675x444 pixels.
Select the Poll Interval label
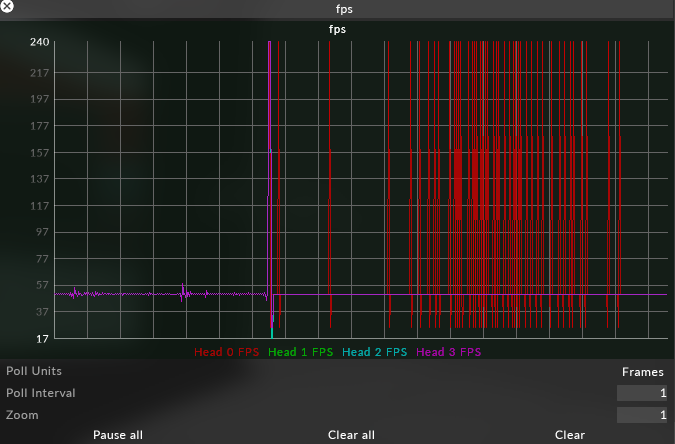(x=40, y=393)
